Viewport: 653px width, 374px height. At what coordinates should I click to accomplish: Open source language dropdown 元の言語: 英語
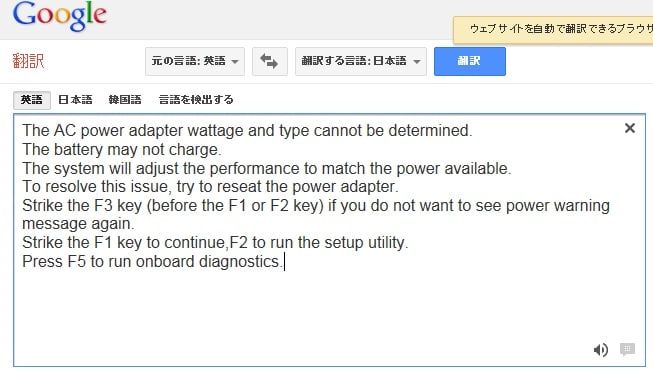pos(195,61)
